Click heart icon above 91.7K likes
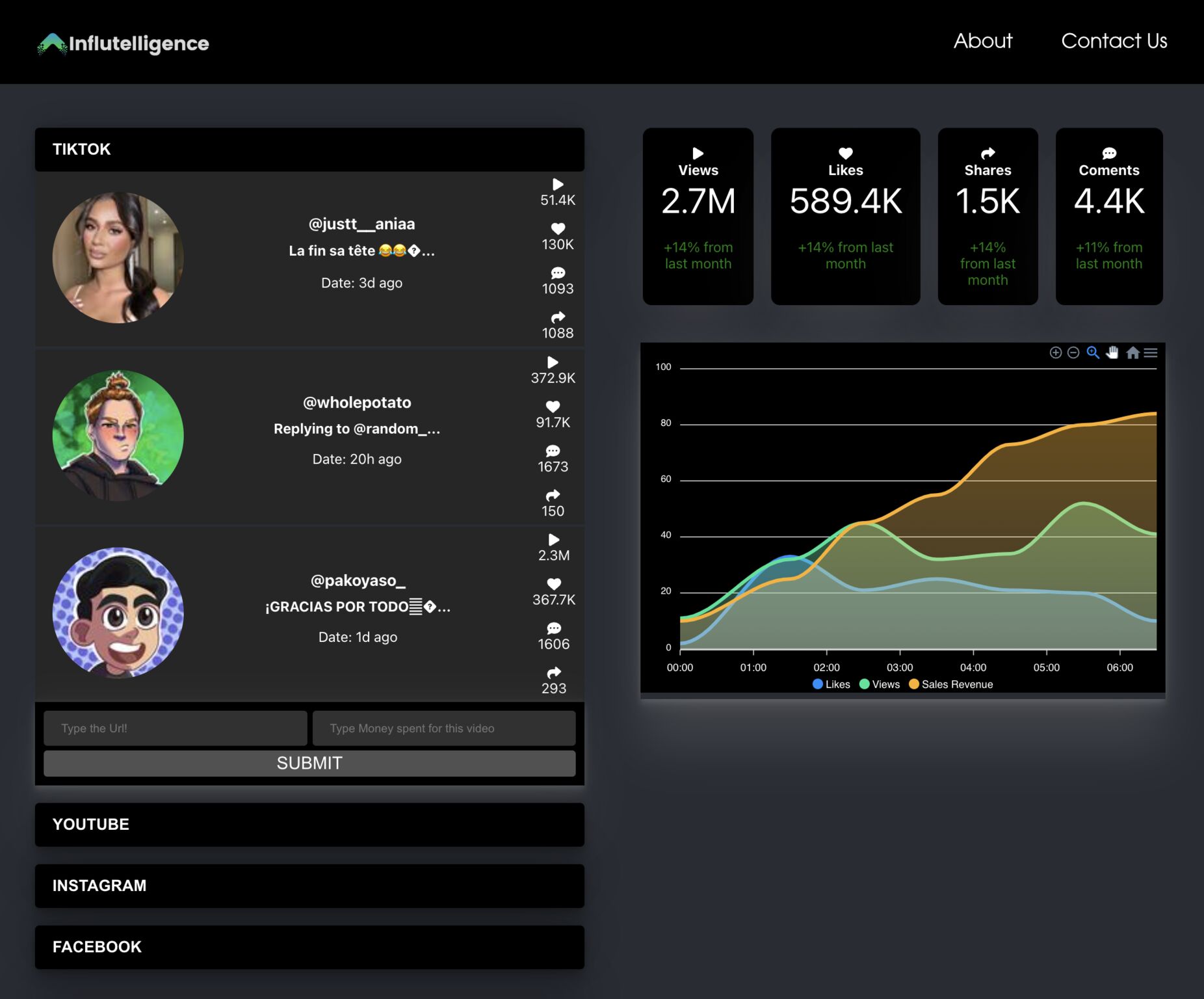Image resolution: width=1204 pixels, height=999 pixels. click(553, 406)
